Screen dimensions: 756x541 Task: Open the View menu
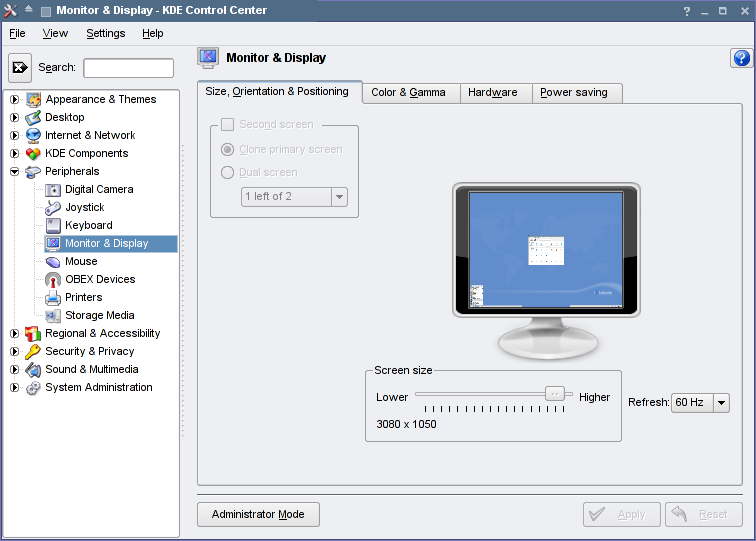pyautogui.click(x=55, y=33)
